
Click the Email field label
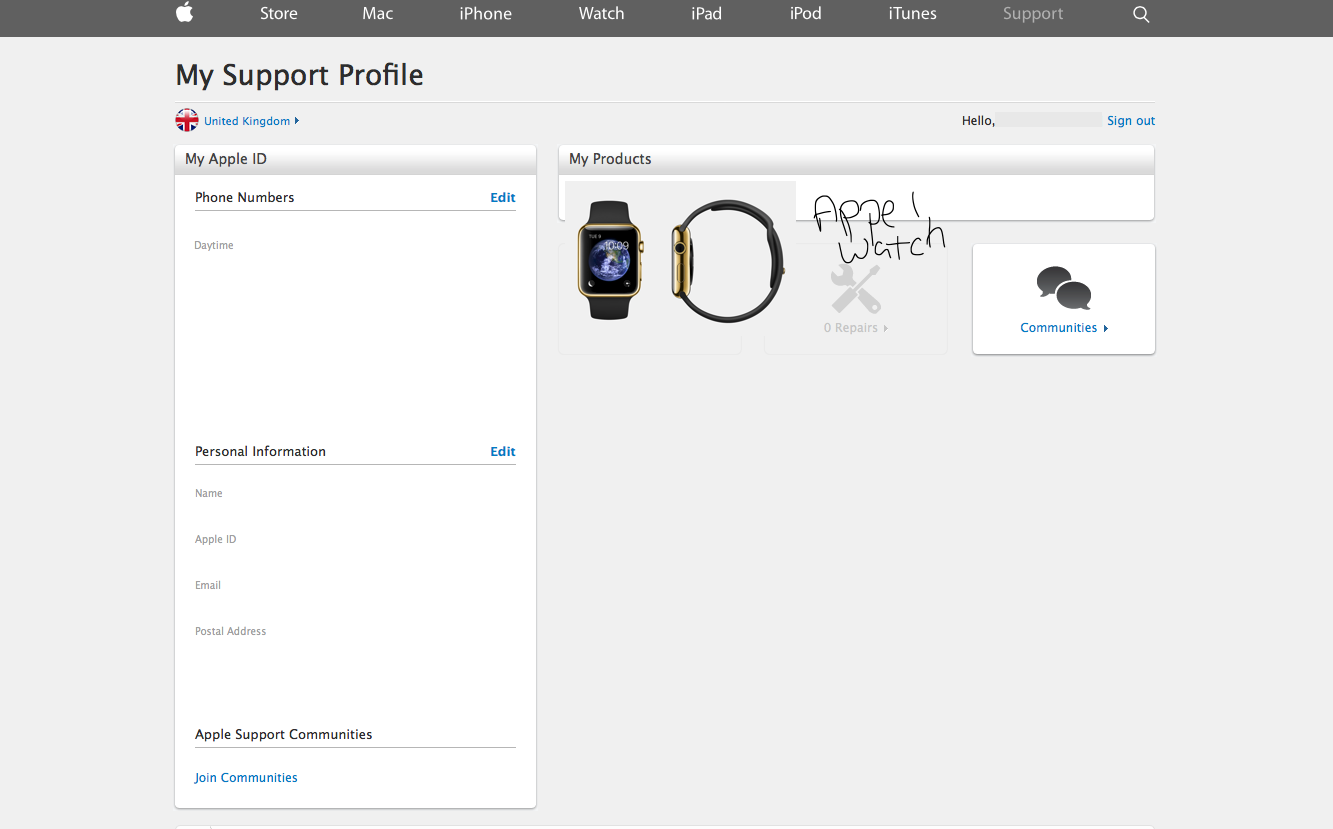pos(208,585)
